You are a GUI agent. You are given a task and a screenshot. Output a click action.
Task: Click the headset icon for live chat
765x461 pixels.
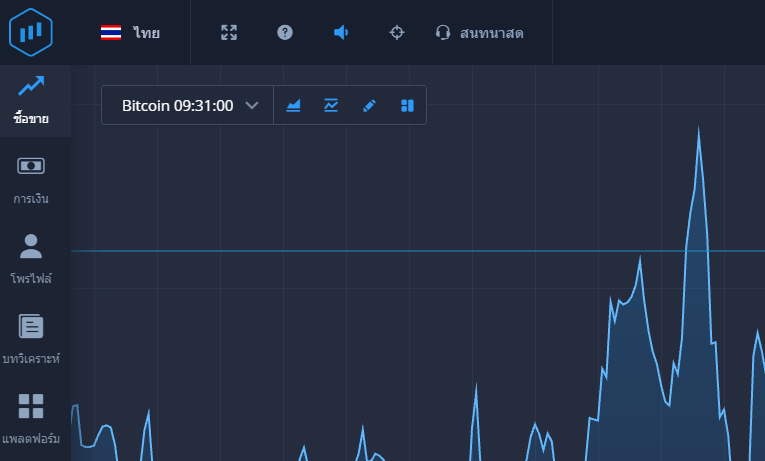(443, 33)
